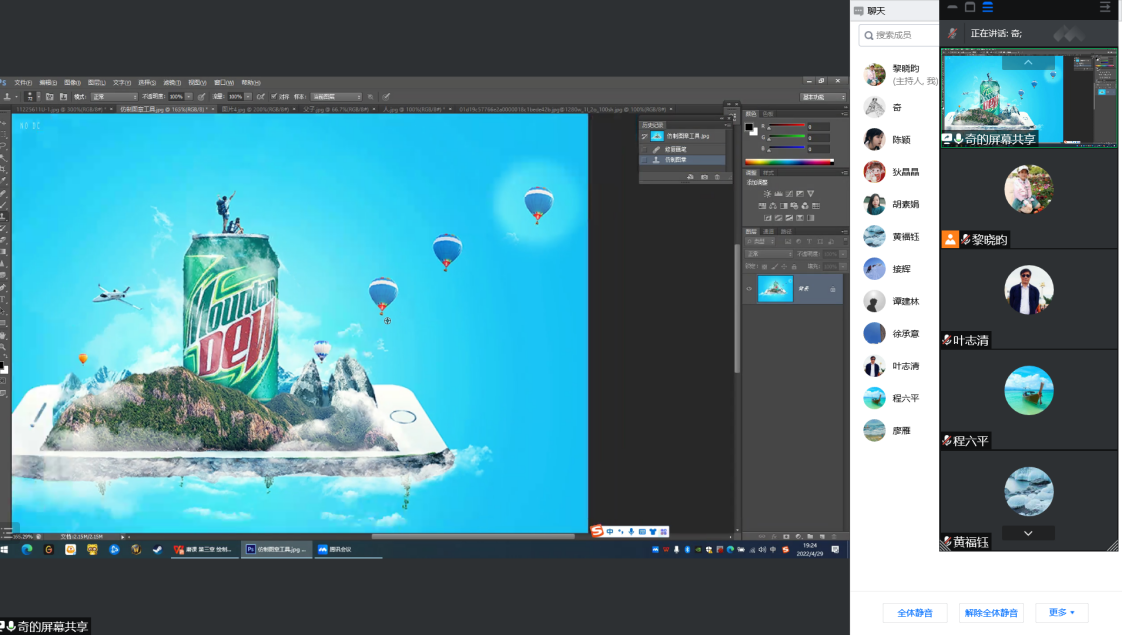
Task: Toggle the brush panel icon in options bar
Action: pos(49,97)
